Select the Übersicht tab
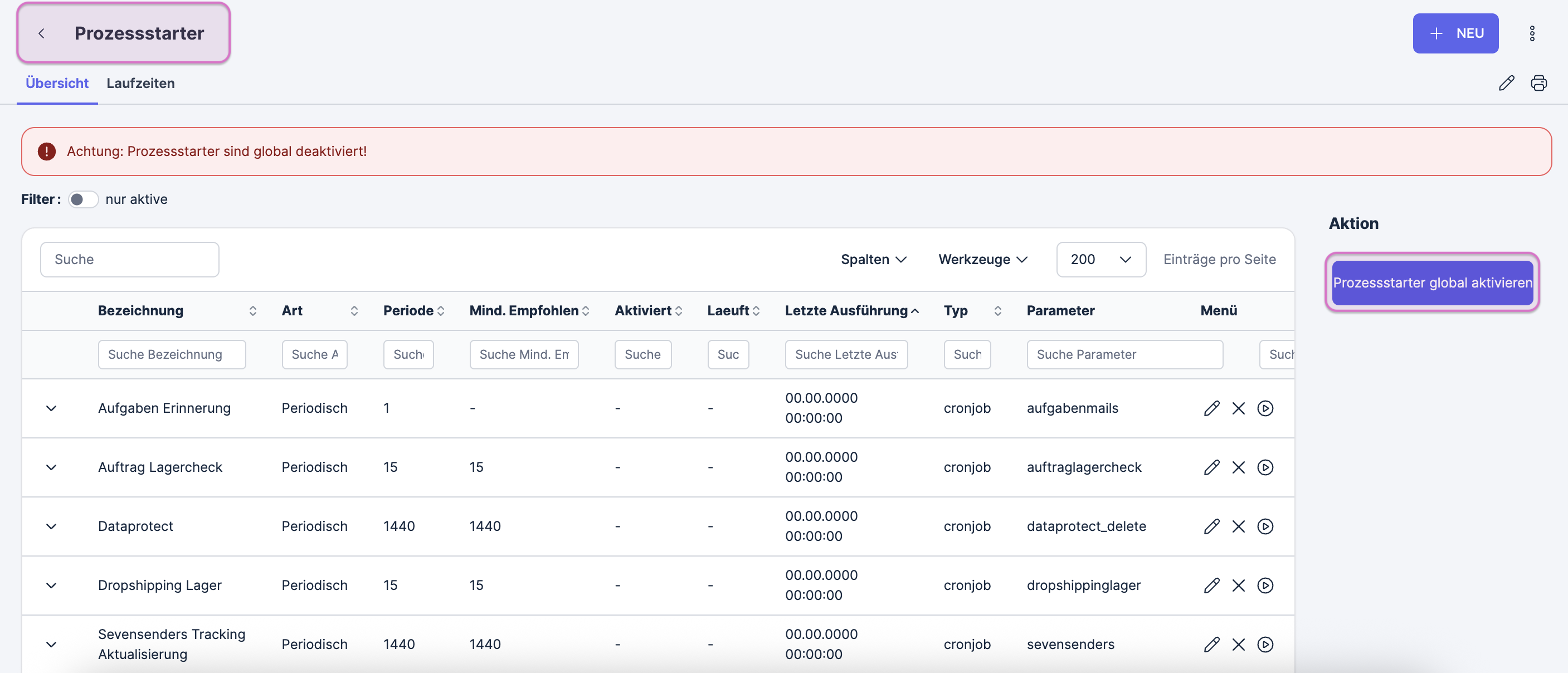This screenshot has width=1568, height=673. click(57, 84)
